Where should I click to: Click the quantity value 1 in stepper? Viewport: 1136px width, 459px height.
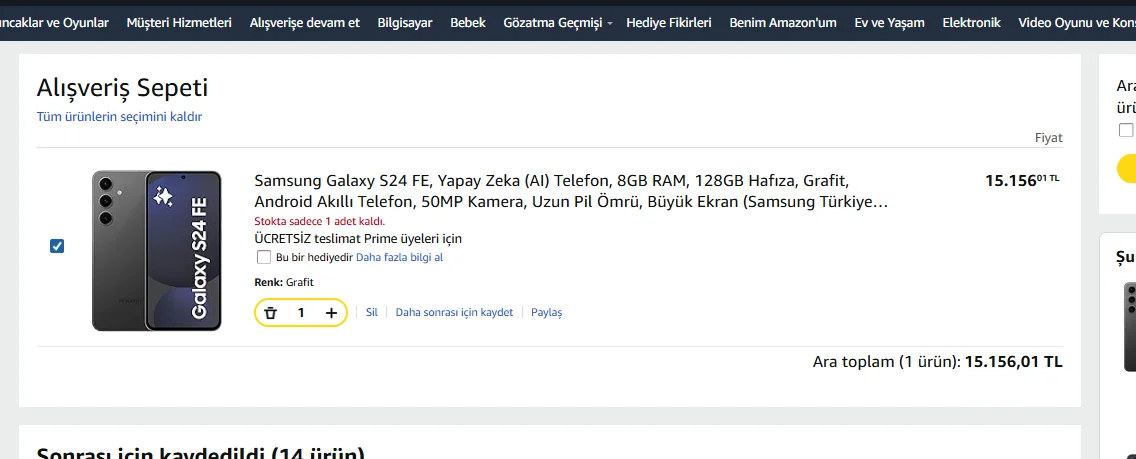[301, 313]
